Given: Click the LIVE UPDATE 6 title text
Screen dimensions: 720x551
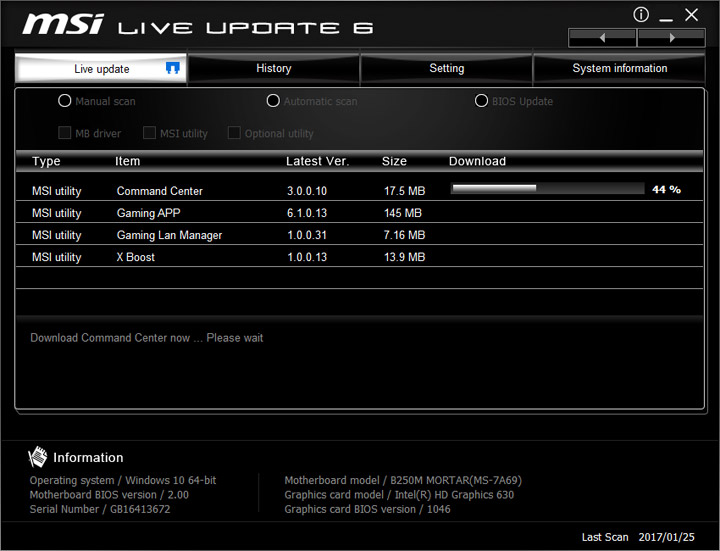Looking at the screenshot, I should click(246, 28).
